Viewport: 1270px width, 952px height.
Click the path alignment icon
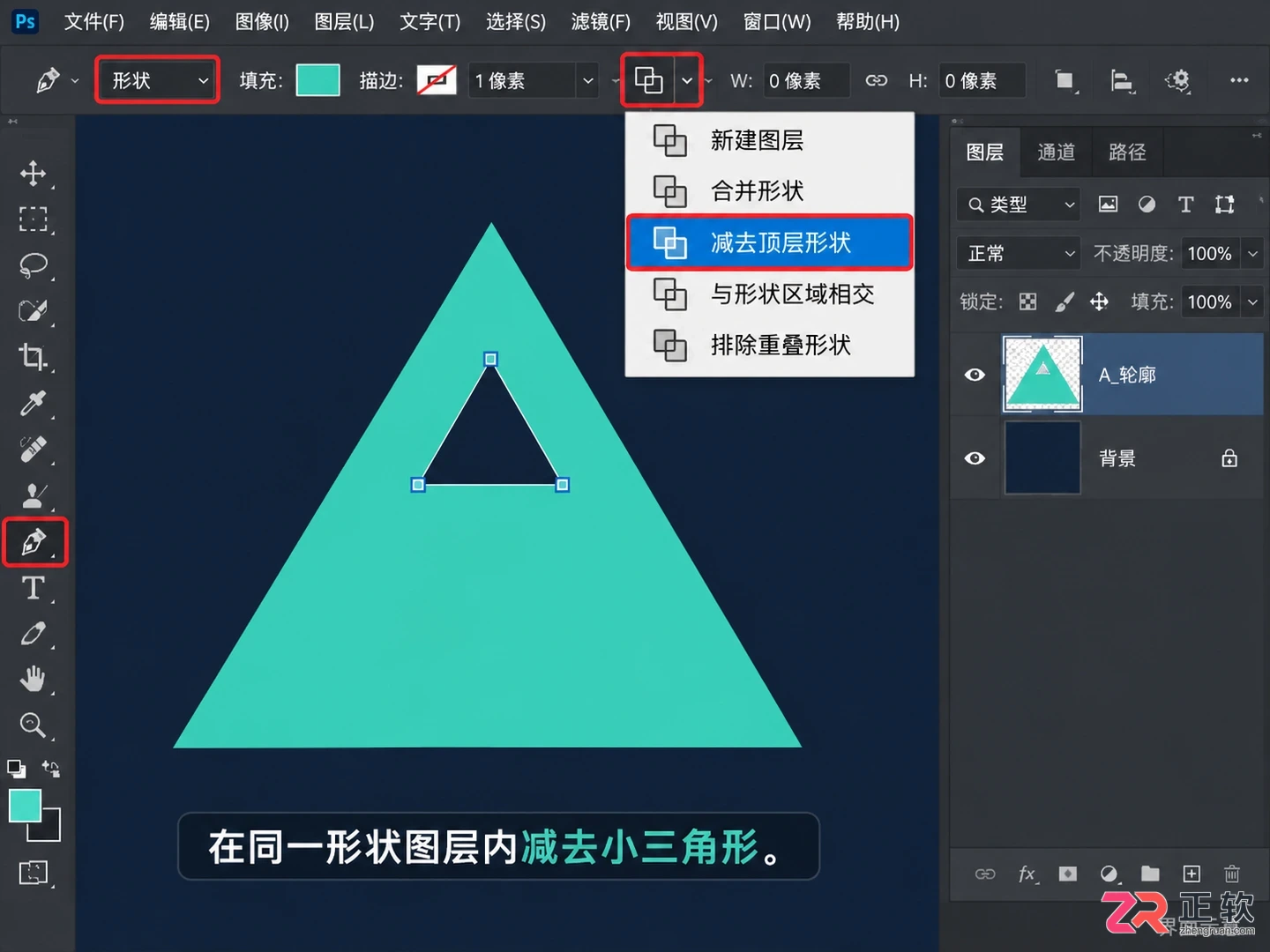[x=1121, y=81]
